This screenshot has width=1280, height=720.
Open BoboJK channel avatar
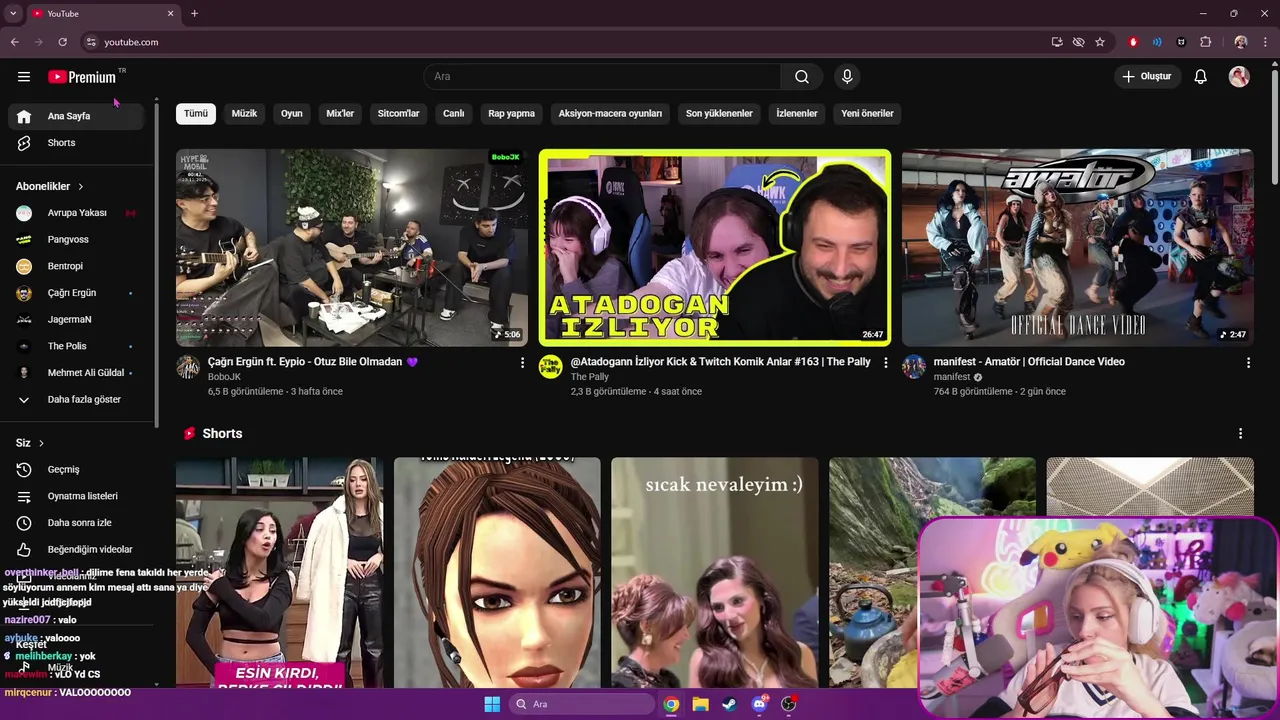(188, 367)
